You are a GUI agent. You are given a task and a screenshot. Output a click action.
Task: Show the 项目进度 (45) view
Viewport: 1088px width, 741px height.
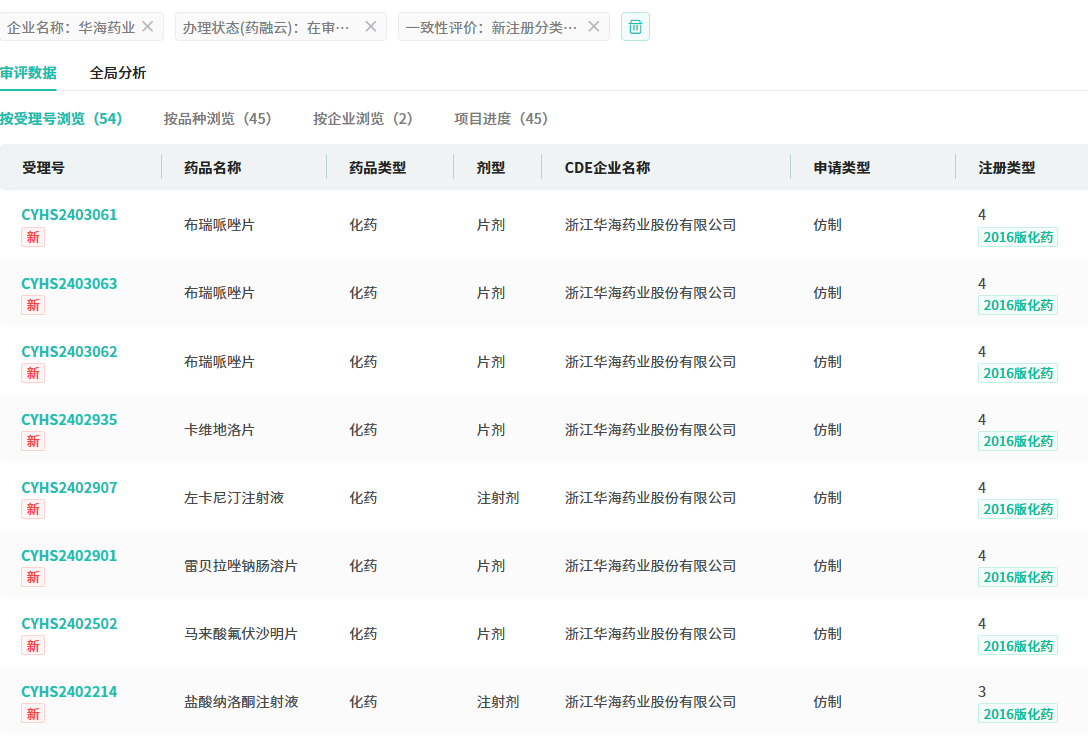coord(501,119)
